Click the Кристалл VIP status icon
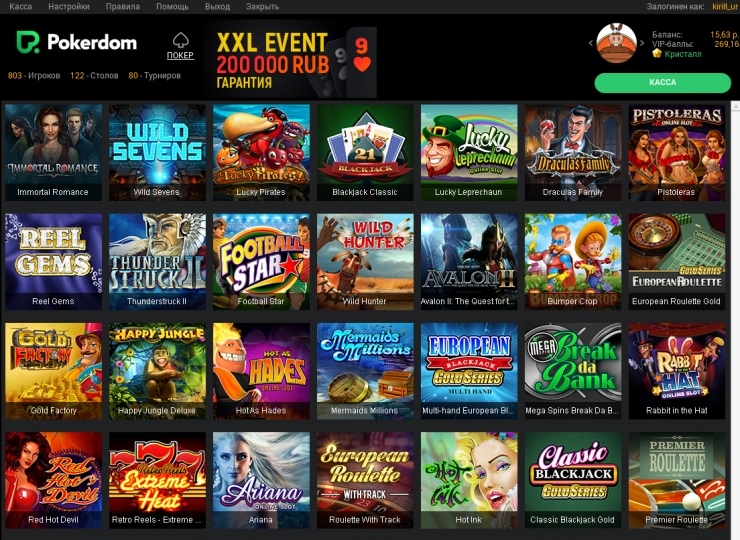Screen dimensions: 740x540 point(657,54)
